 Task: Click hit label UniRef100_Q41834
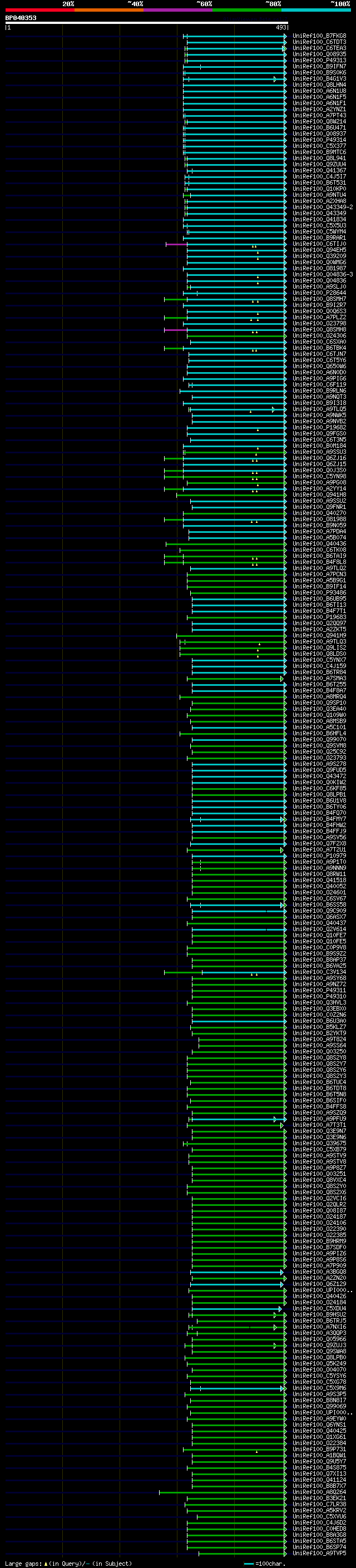click(x=319, y=220)
